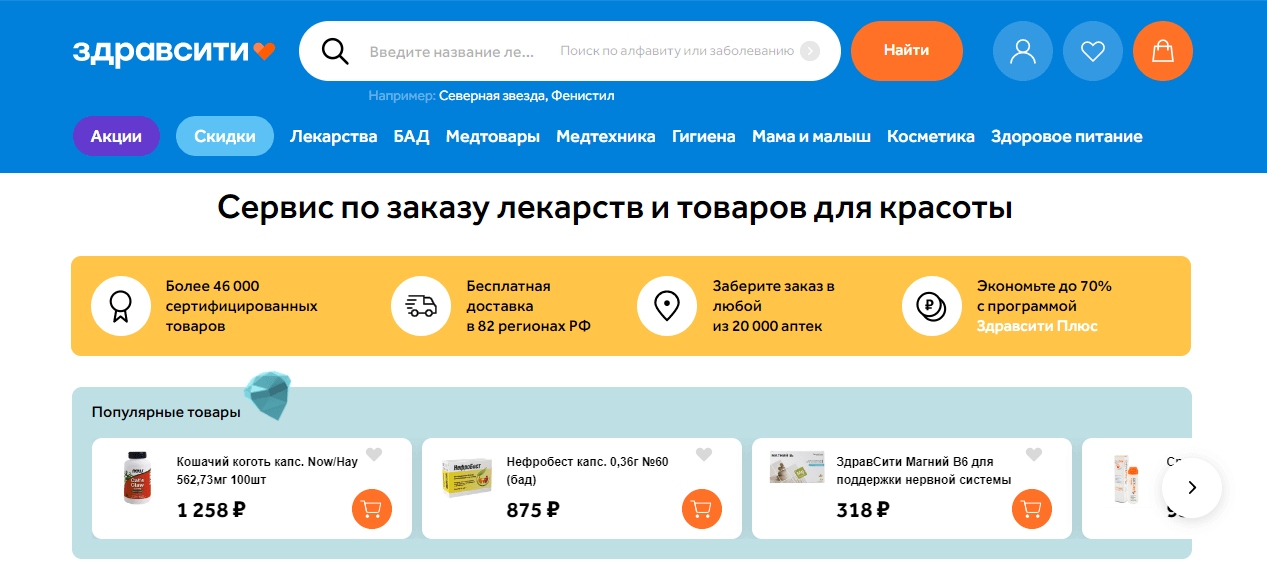Image resolution: width=1267 pixels, height=565 pixels.
Task: Open the ЗдравСити Магний В6 product title
Action: [924, 471]
